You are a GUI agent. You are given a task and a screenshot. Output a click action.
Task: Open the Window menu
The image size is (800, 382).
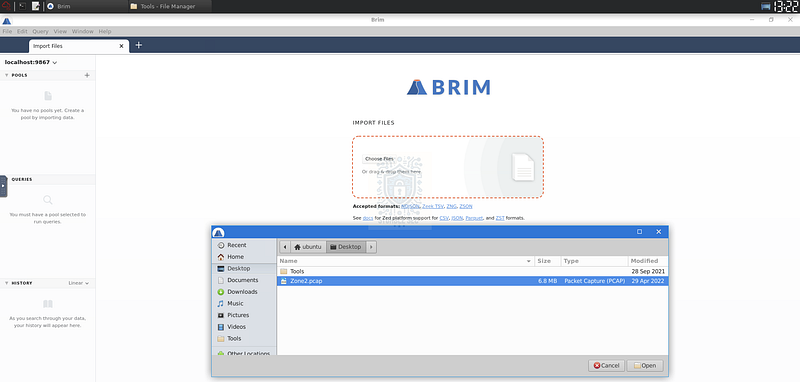pos(83,31)
